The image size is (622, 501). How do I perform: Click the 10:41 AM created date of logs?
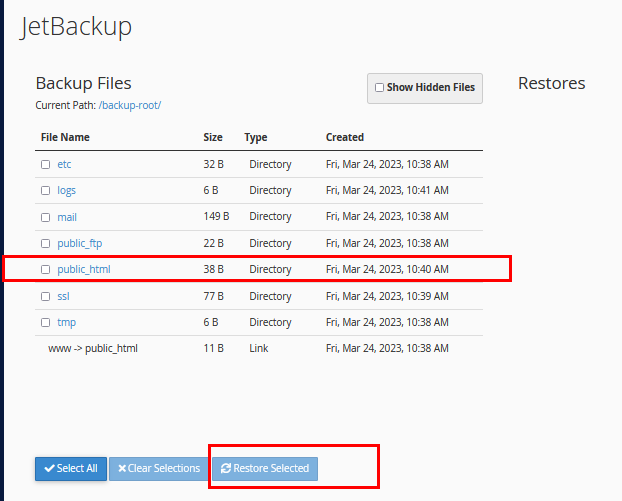coord(387,190)
